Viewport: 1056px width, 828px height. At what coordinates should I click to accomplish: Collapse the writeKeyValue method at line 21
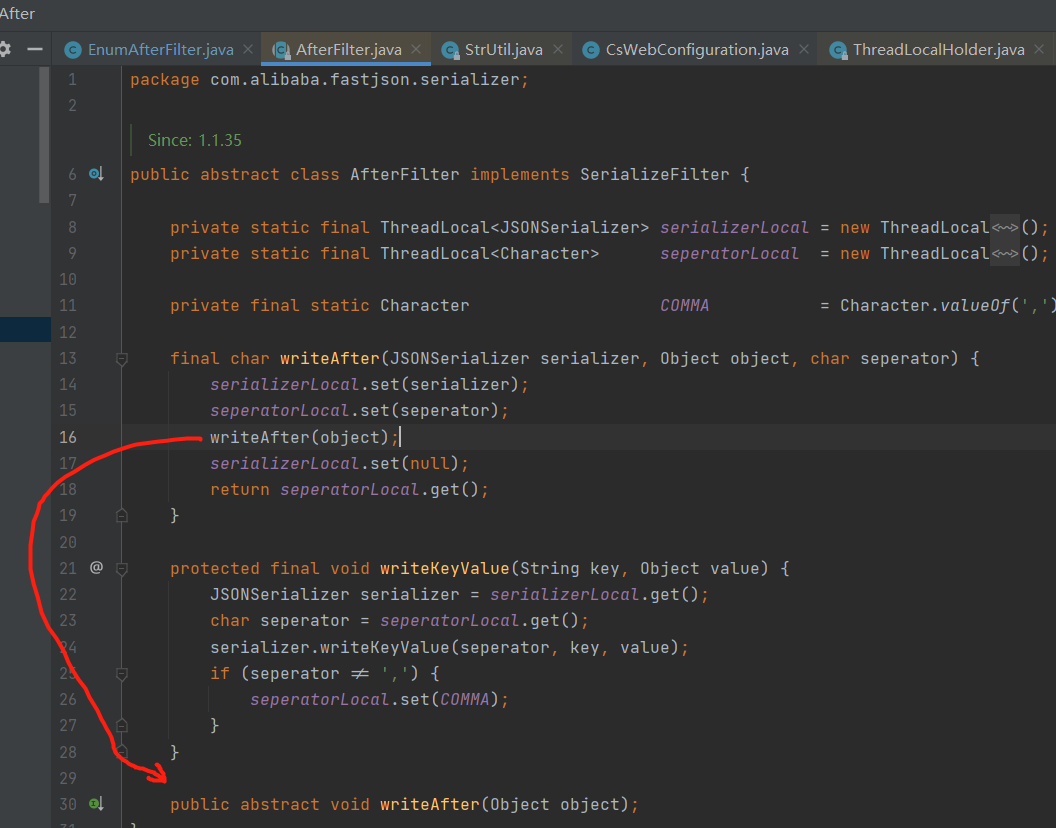(x=122, y=569)
